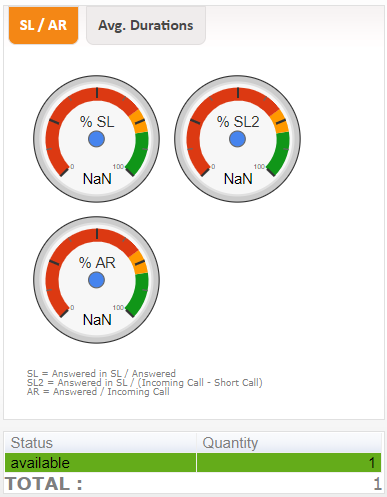Click the NaN value on % SL gauge
This screenshot has width=387, height=497.
point(97,179)
